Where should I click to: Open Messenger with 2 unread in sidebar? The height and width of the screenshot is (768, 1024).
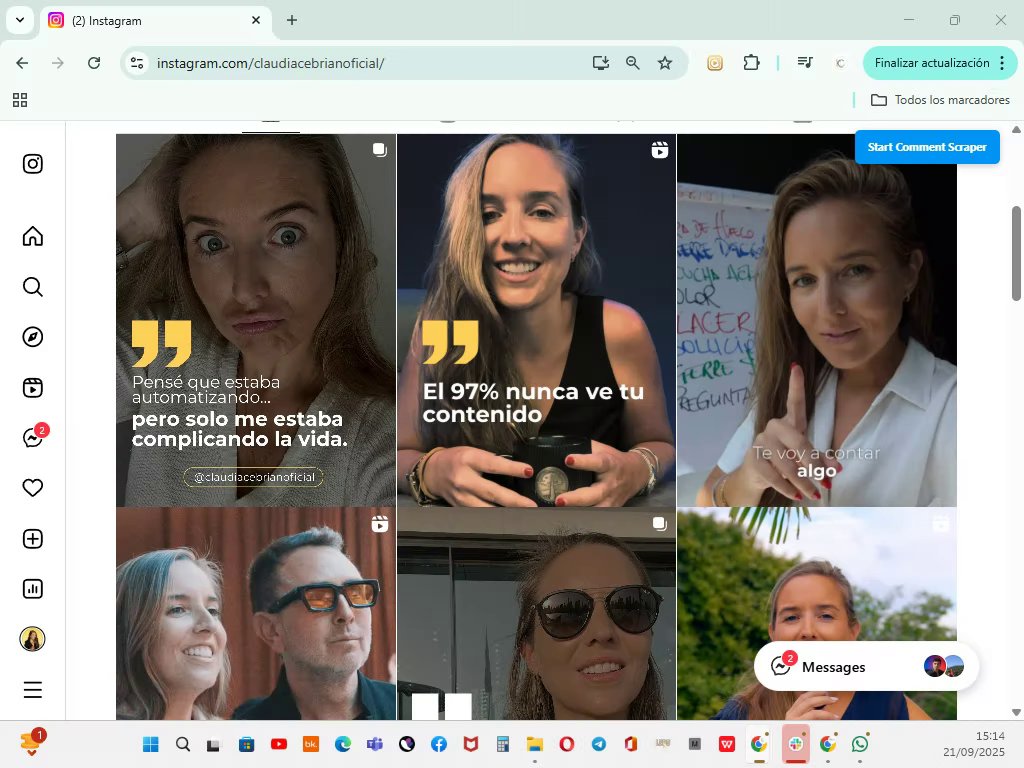[34, 436]
